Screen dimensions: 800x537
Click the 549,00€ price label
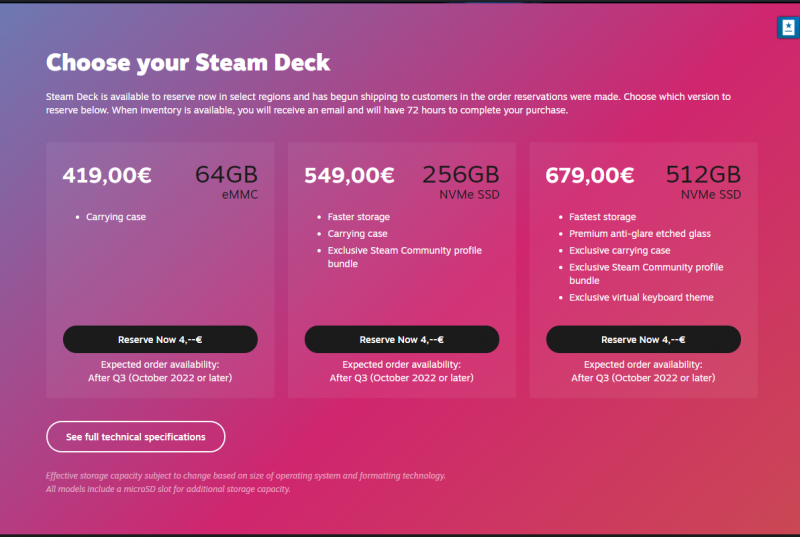click(x=349, y=176)
